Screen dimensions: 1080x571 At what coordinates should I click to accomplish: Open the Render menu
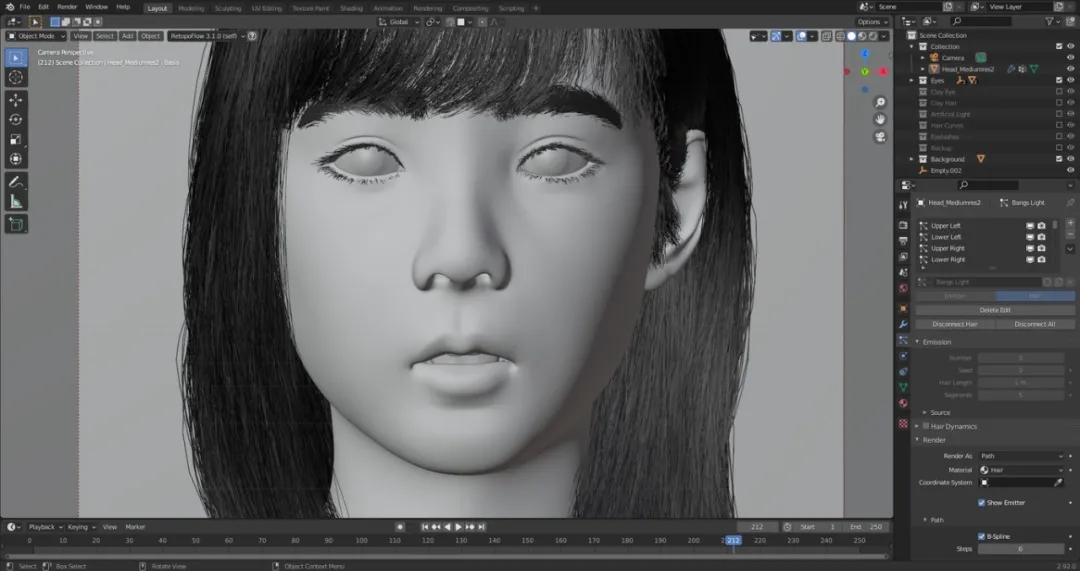point(67,7)
